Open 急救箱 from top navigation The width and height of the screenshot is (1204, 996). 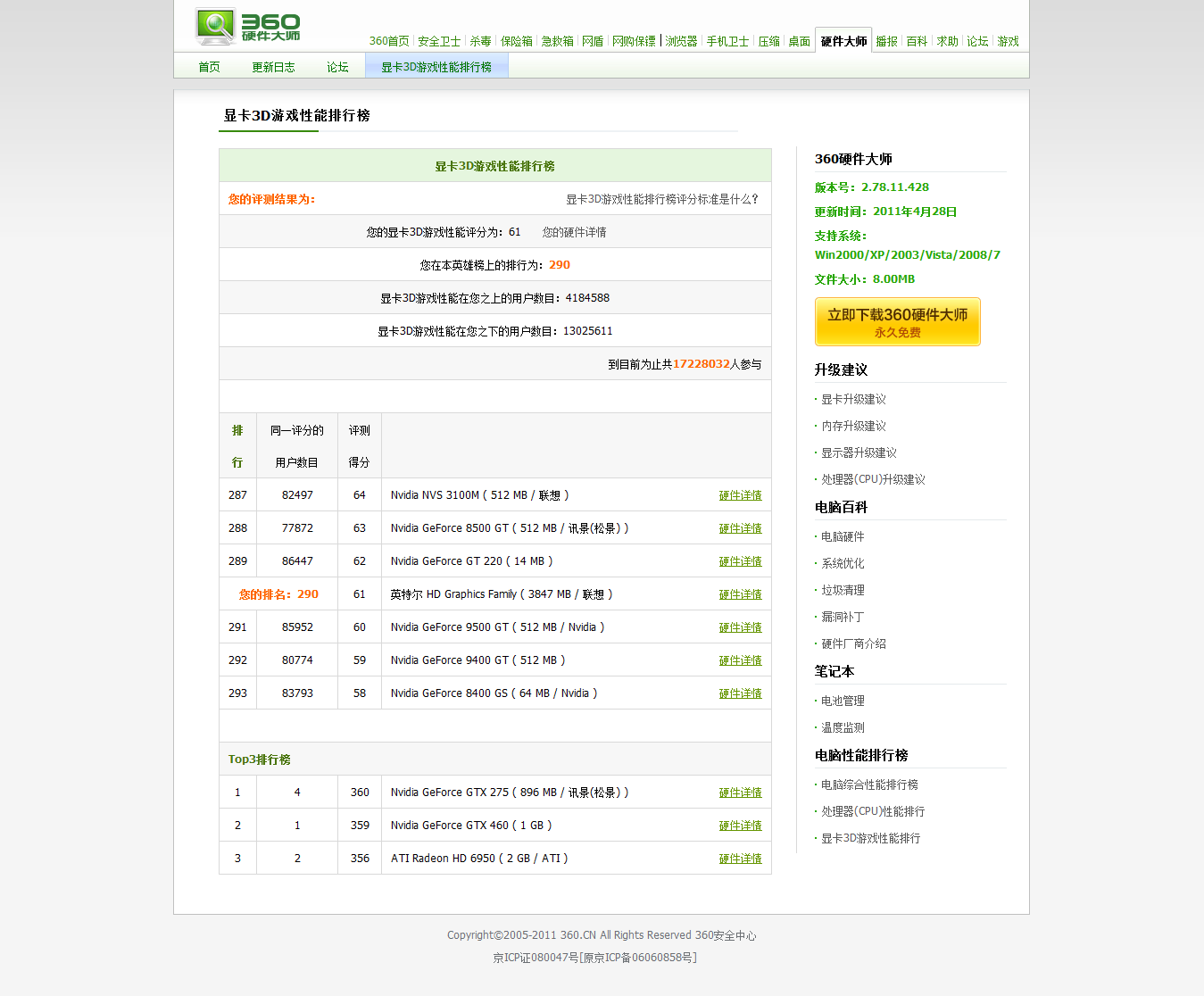tap(558, 41)
